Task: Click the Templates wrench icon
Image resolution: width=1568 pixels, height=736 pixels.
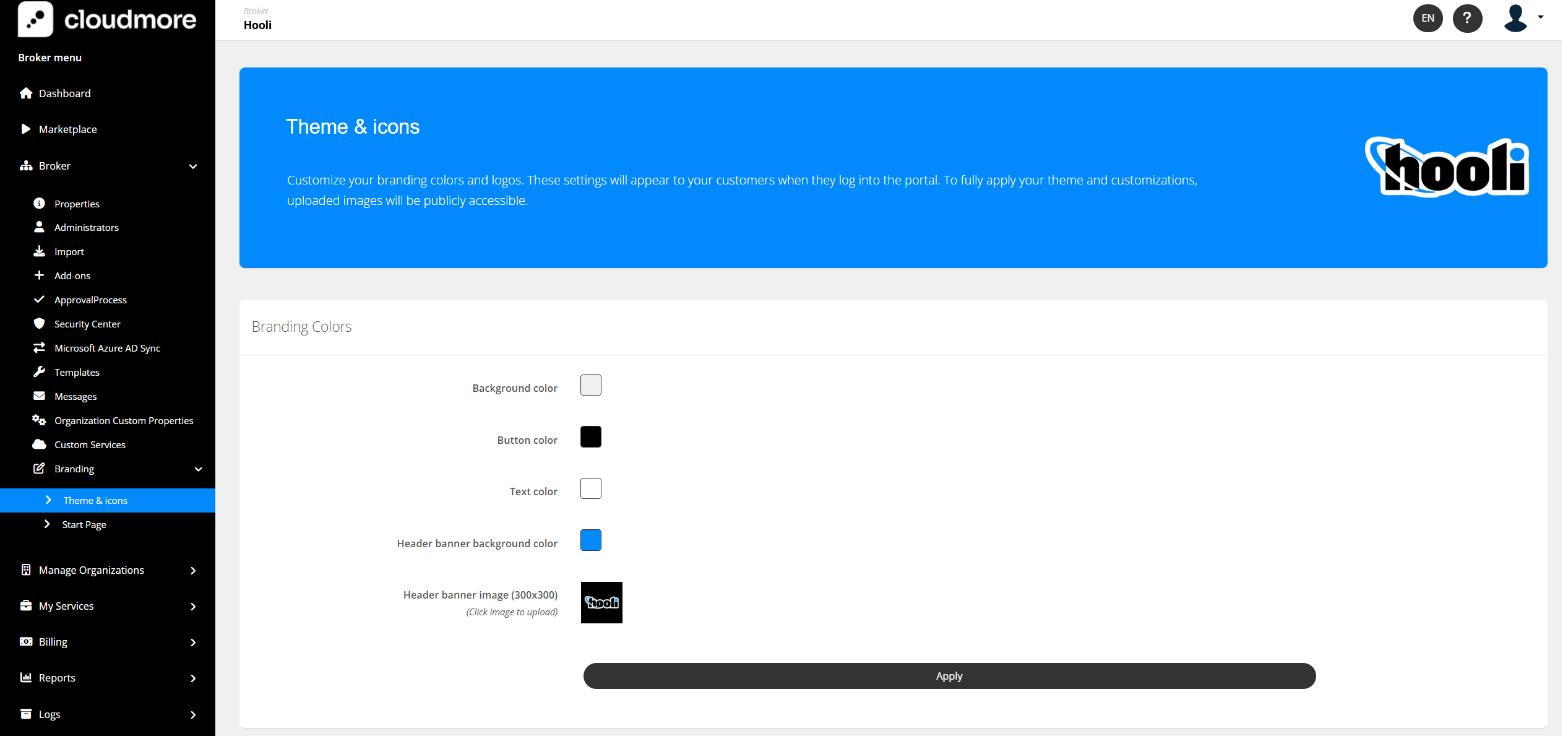Action: 39,372
